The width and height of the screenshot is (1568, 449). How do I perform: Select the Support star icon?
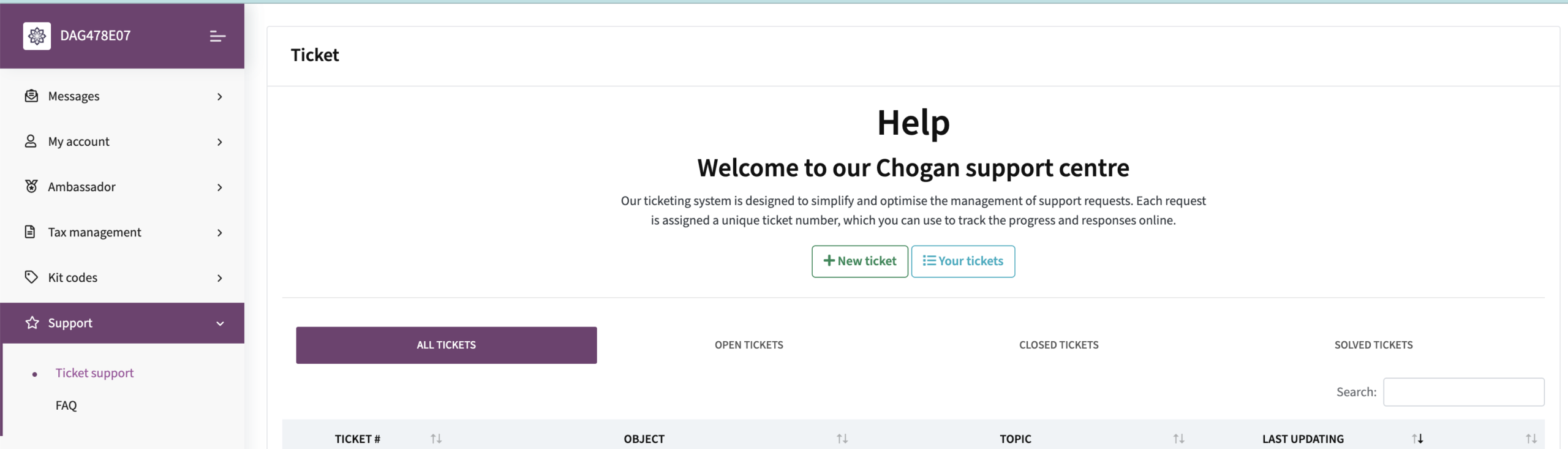tap(31, 323)
